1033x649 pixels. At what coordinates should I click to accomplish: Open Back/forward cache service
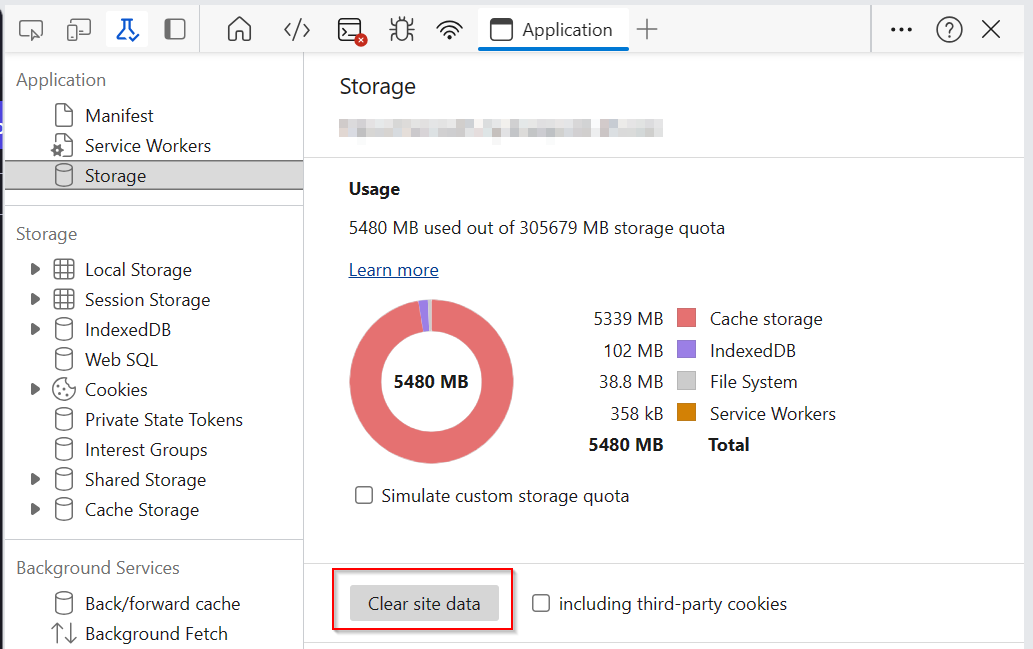(x=162, y=604)
